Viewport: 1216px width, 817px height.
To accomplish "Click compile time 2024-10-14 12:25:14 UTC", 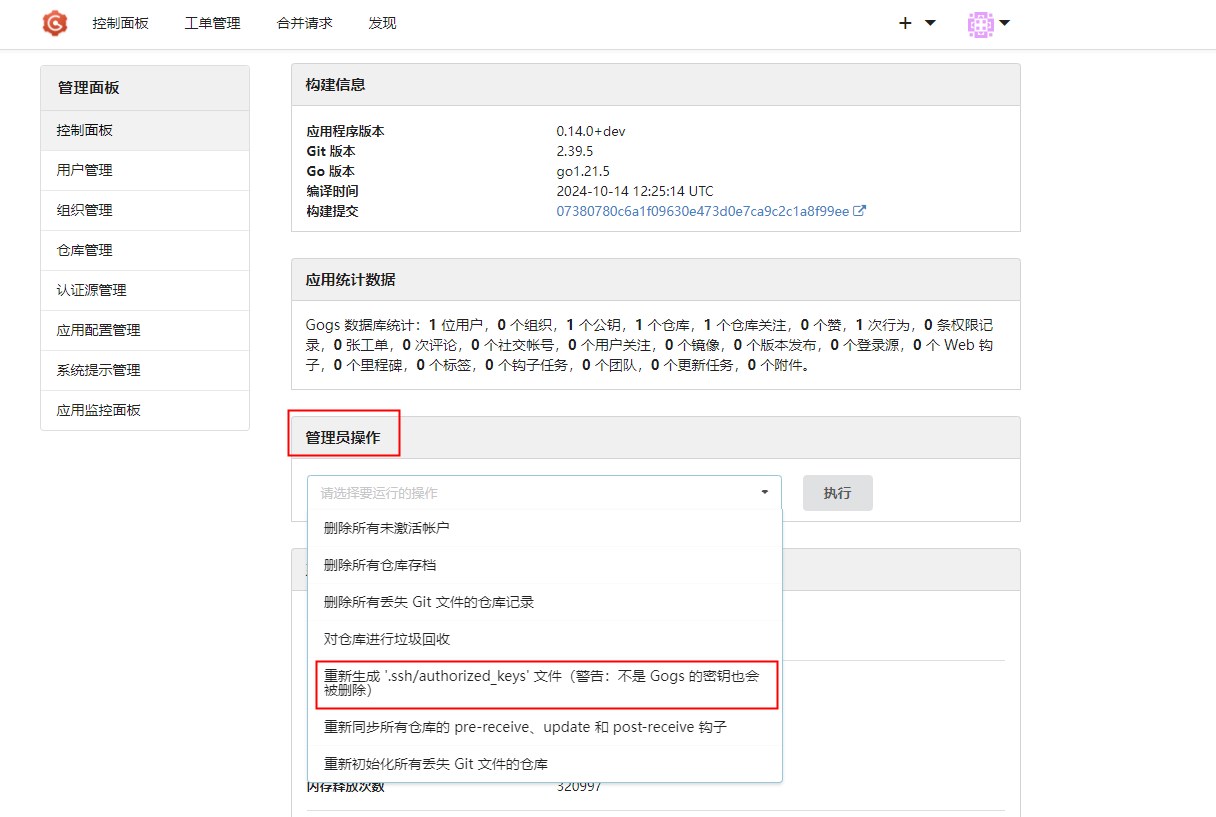I will [x=635, y=191].
